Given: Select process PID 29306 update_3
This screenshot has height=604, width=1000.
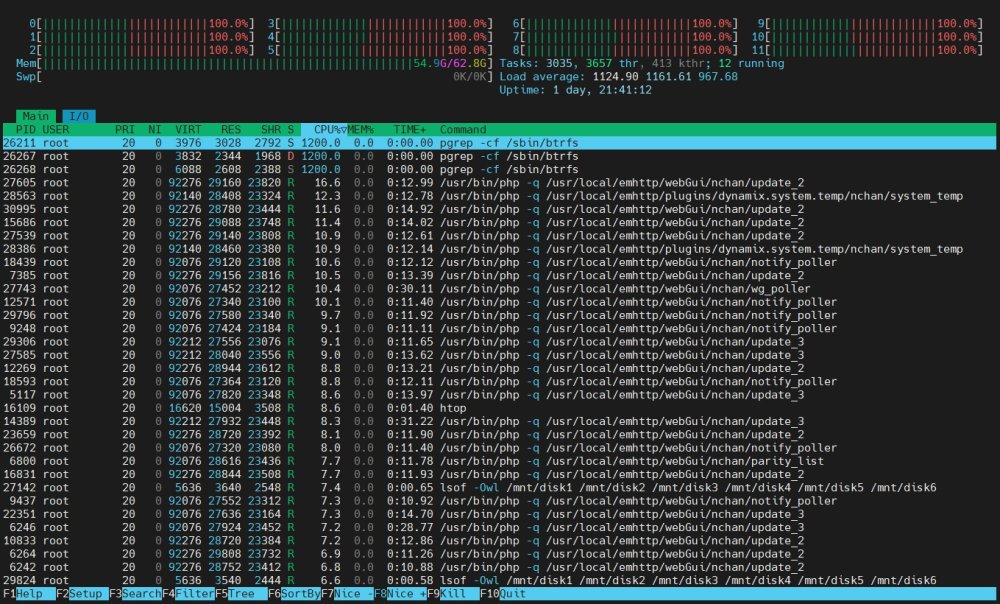Looking at the screenshot, I should point(499,342).
